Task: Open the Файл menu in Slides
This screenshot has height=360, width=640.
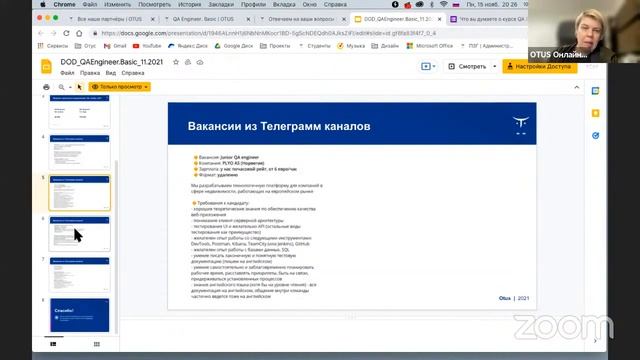Action: coord(67,73)
